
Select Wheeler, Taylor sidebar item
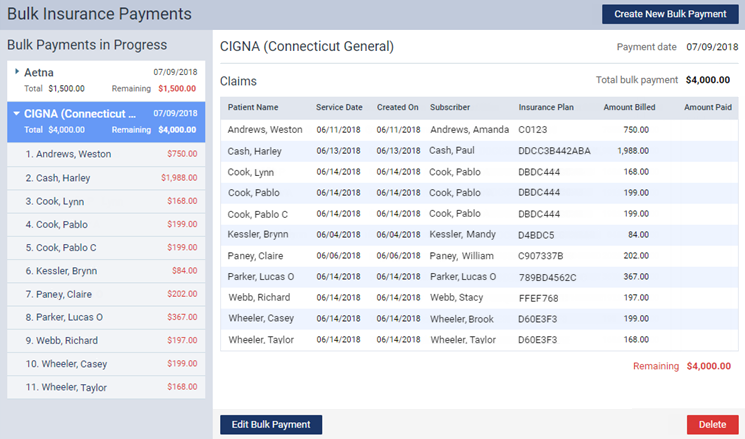point(106,387)
